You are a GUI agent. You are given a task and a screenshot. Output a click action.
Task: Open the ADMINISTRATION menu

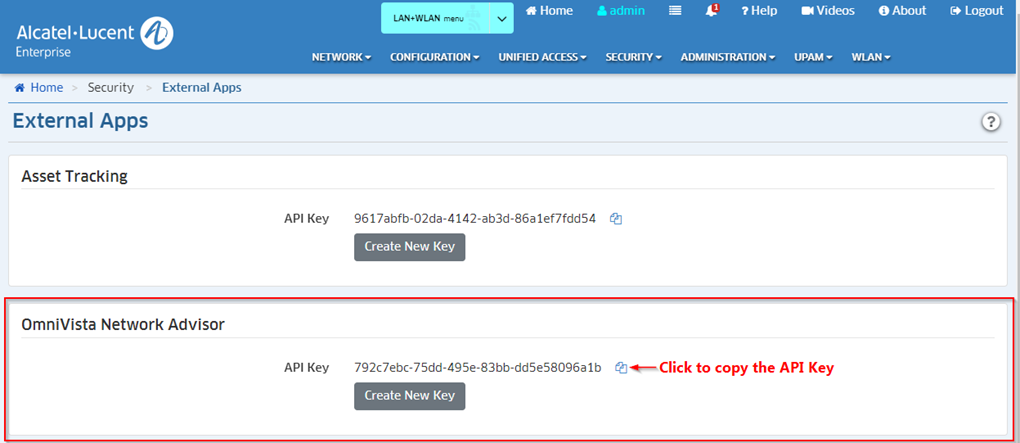(727, 57)
